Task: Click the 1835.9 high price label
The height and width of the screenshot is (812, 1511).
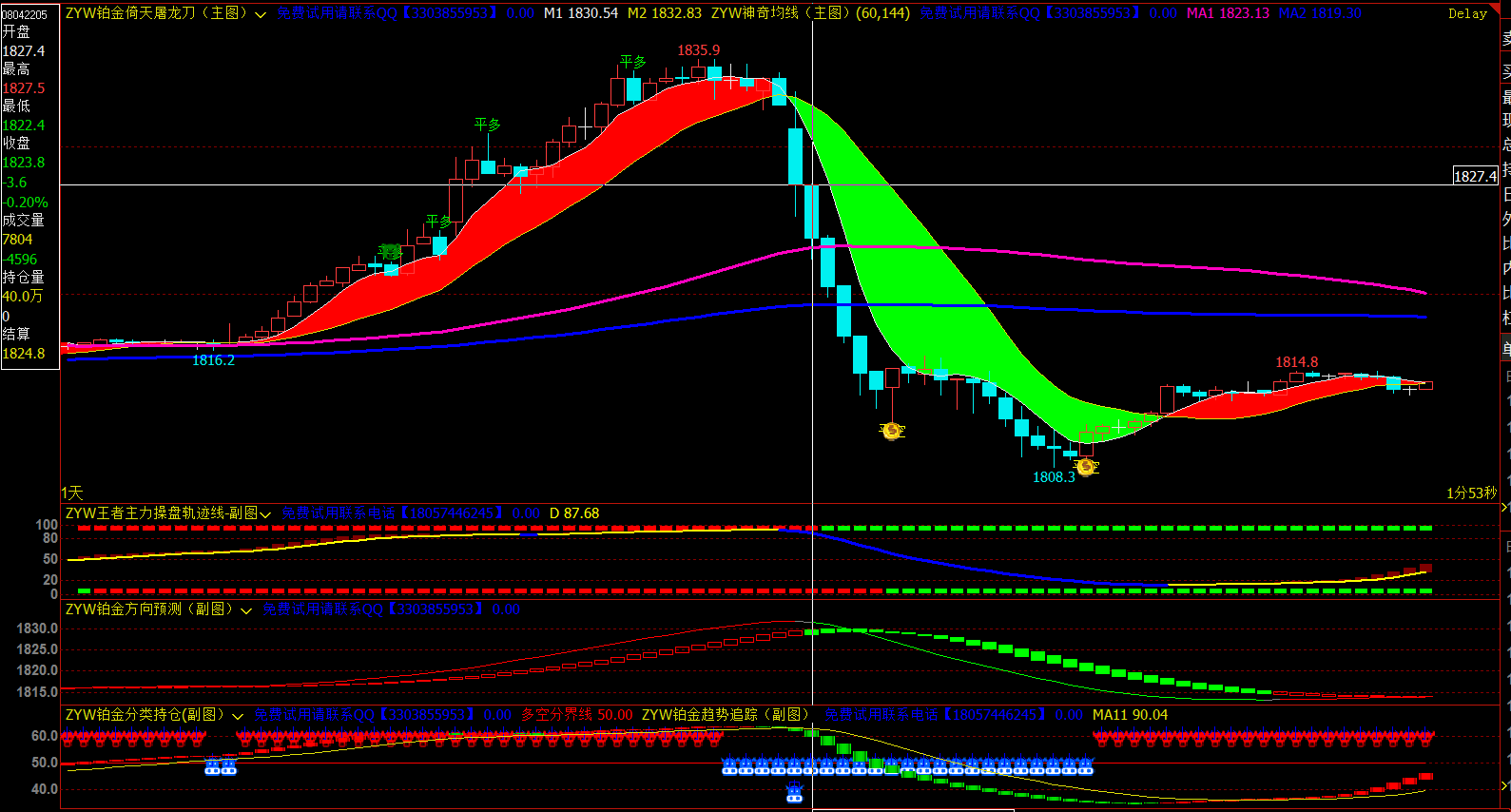Action: click(698, 49)
